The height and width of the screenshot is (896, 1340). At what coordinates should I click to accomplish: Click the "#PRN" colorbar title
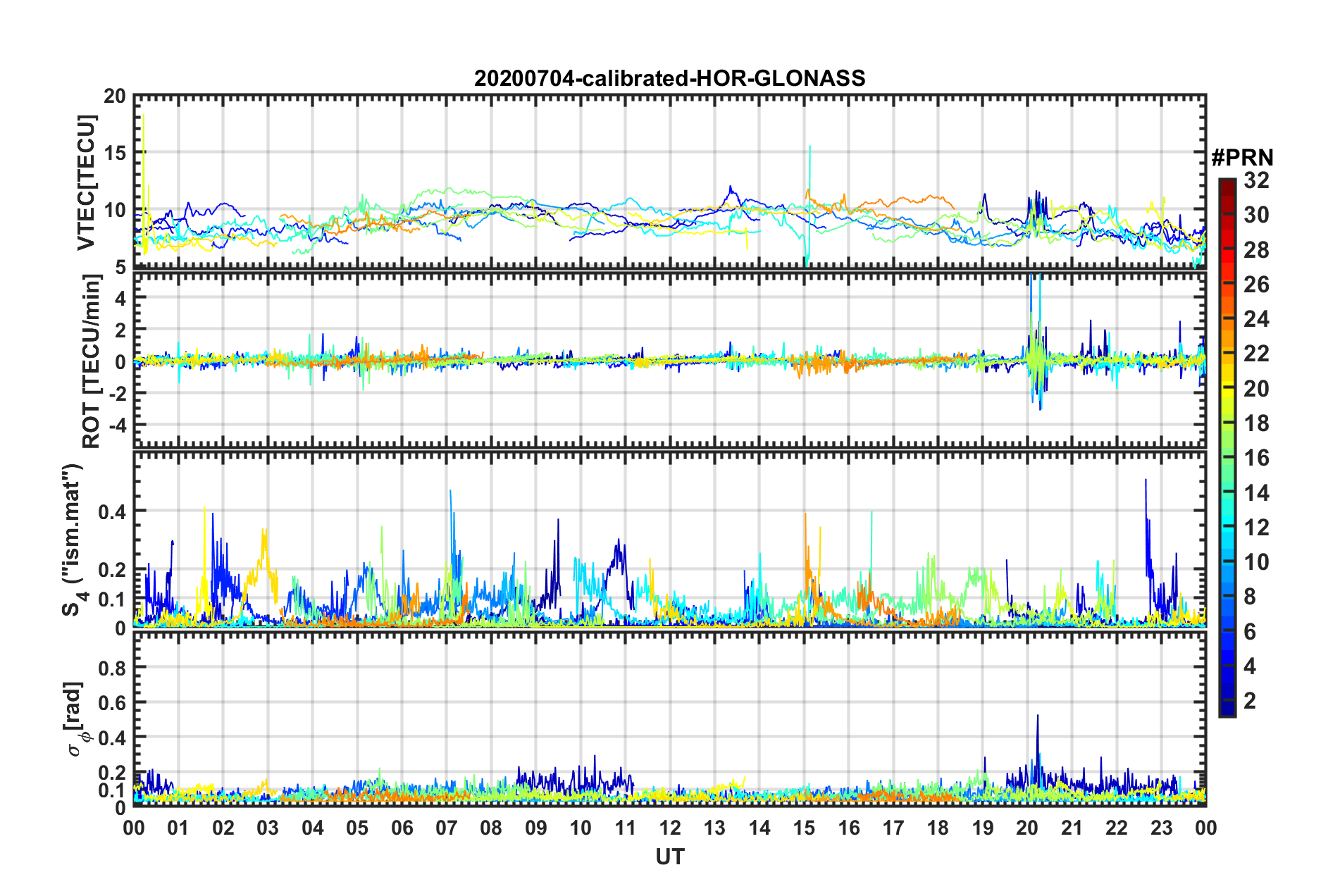1242,157
